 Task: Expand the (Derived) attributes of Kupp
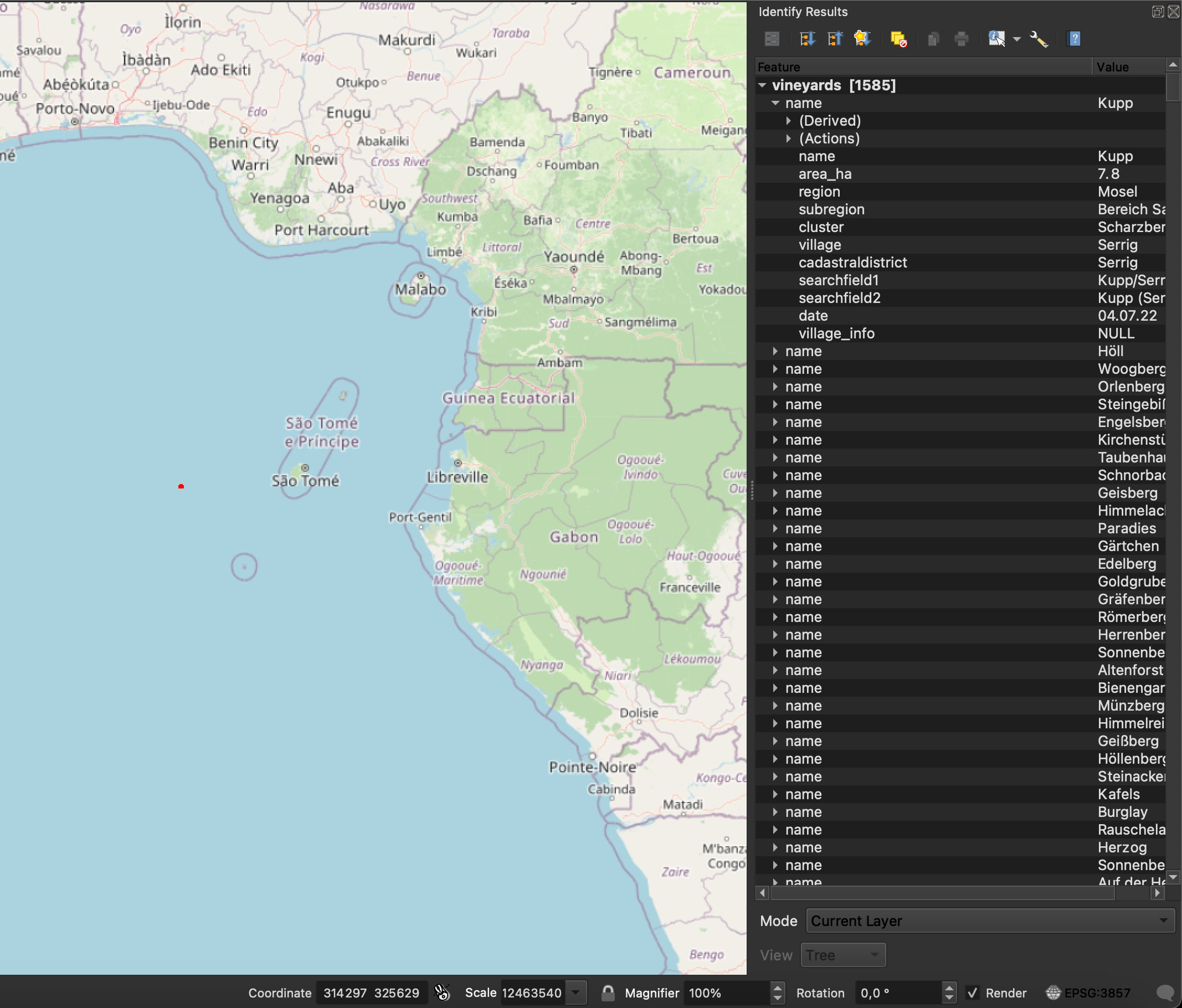[788, 120]
